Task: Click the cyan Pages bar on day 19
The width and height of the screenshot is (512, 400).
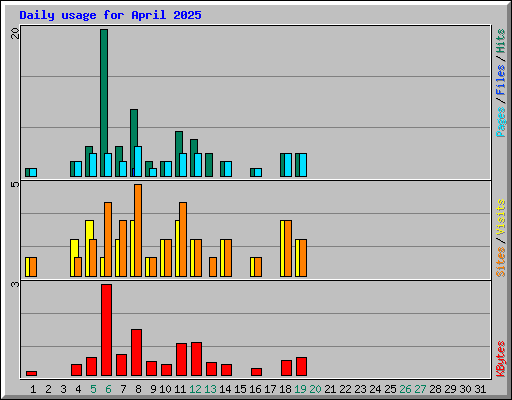Action: (303, 165)
